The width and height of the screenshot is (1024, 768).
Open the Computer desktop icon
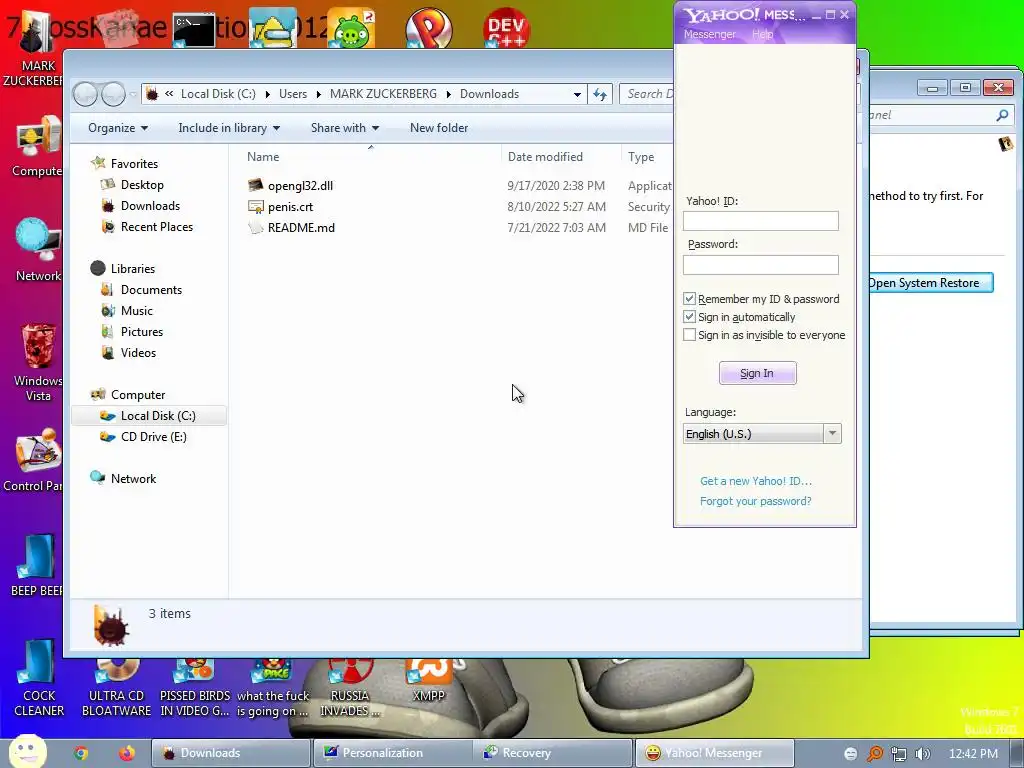tap(37, 145)
